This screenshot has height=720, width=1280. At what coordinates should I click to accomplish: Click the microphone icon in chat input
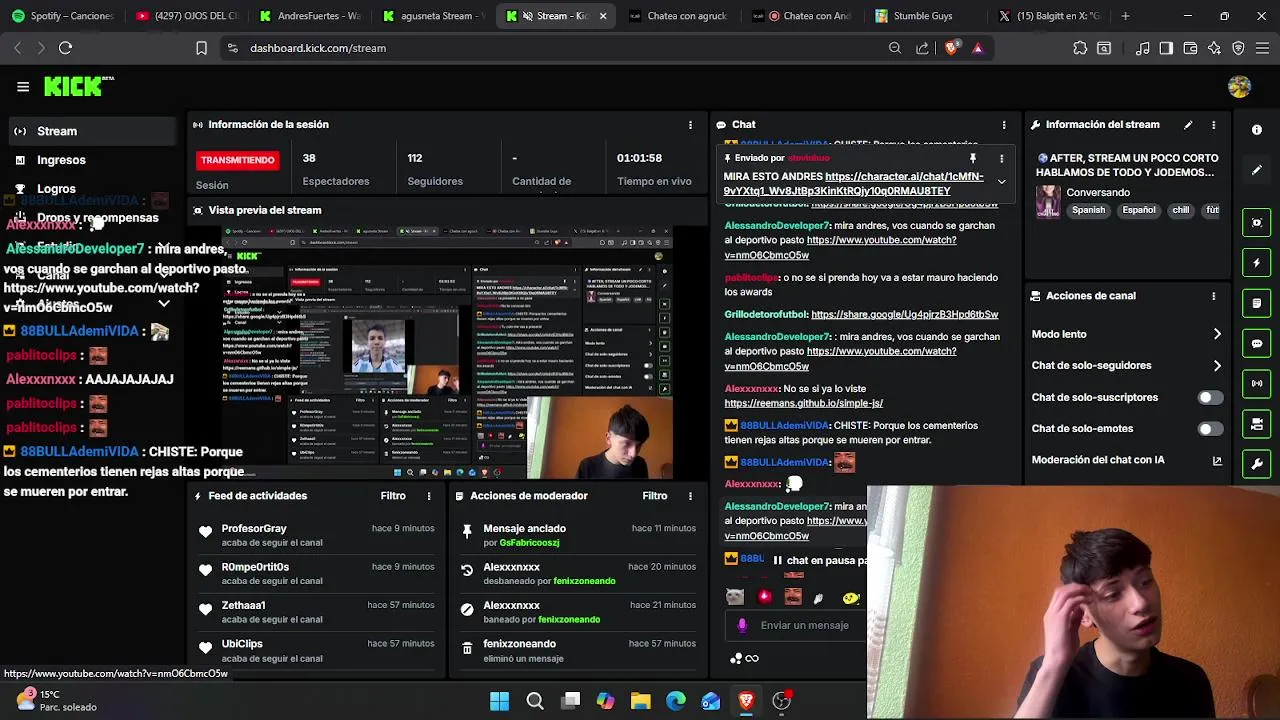(x=742, y=625)
